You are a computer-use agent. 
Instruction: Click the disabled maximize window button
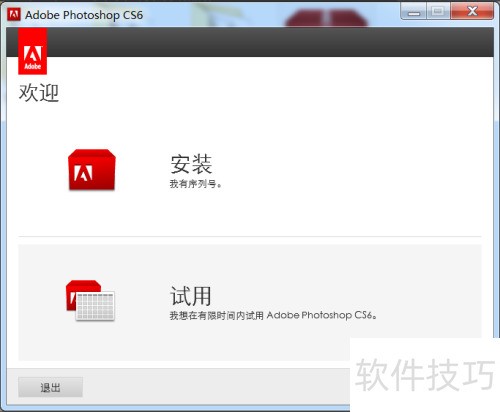tap(438, 12)
